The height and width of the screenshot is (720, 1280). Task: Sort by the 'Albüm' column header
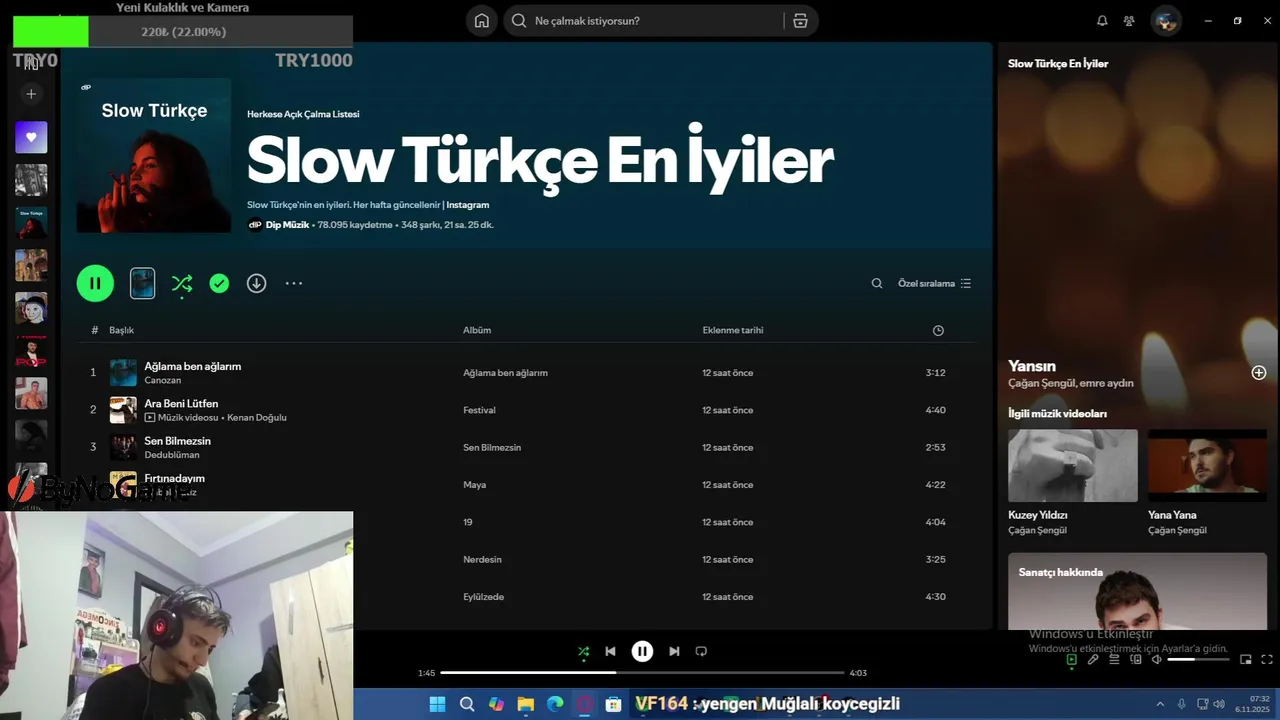pos(477,330)
